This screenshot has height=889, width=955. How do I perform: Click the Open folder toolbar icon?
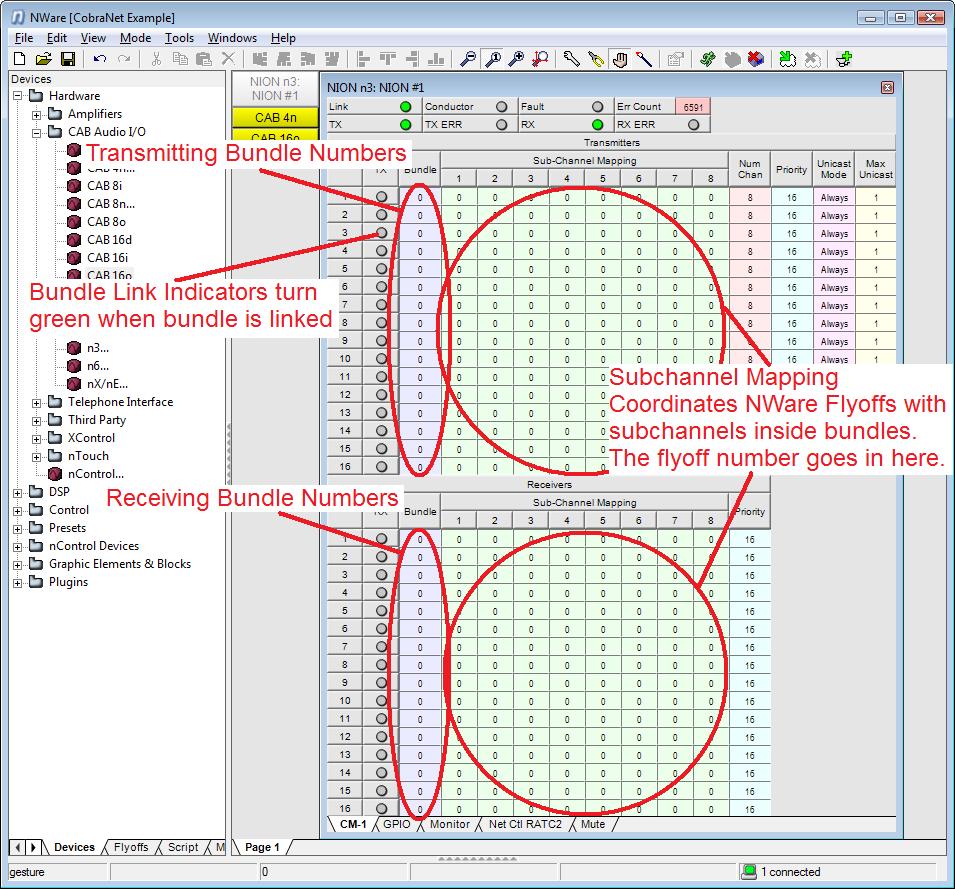point(43,60)
